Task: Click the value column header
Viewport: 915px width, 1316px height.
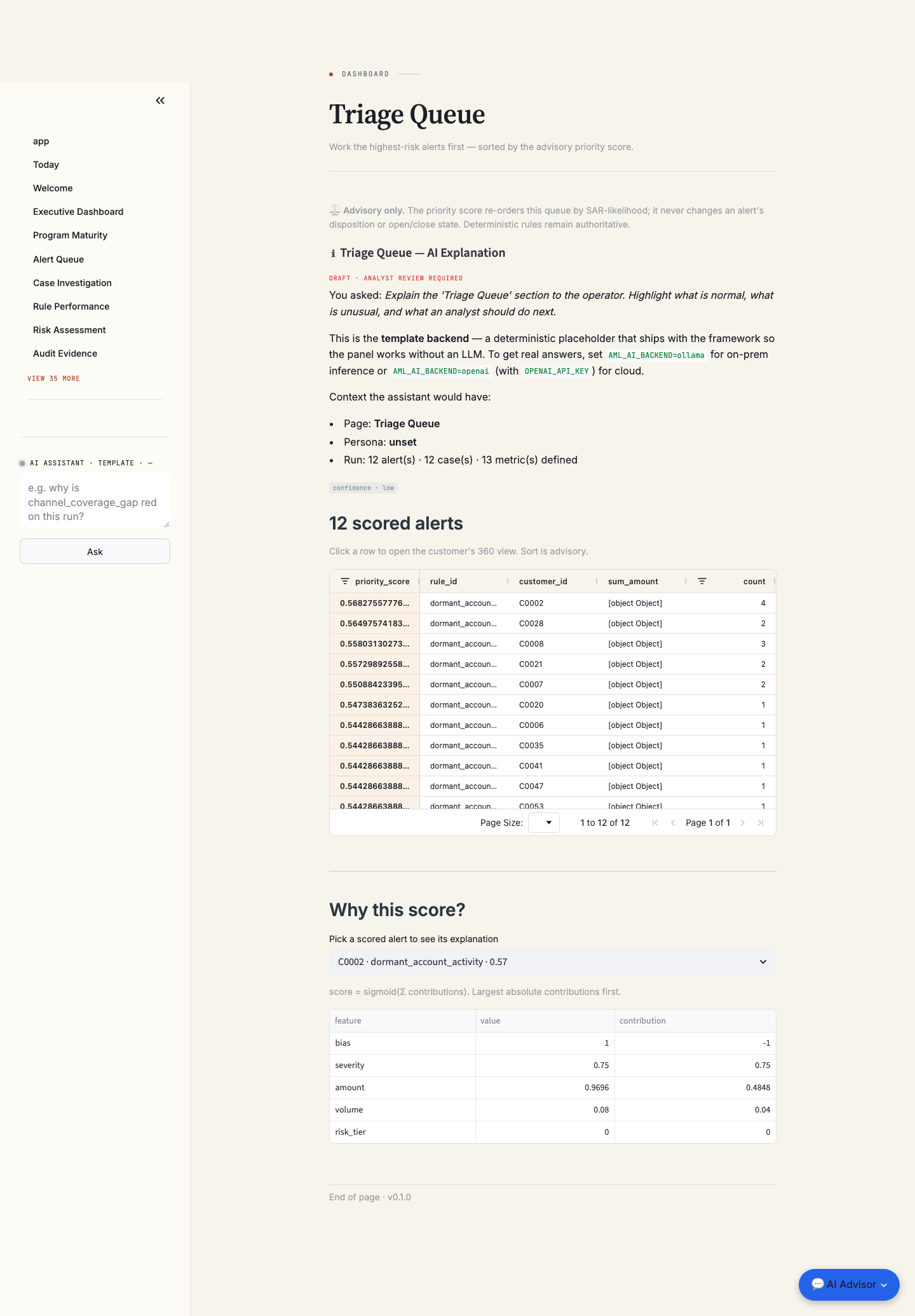Action: pos(545,1021)
